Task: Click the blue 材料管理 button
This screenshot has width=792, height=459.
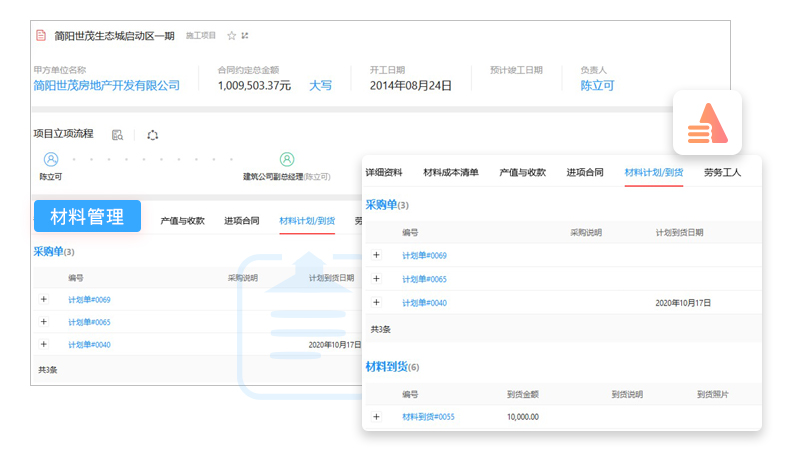Action: pos(87,216)
